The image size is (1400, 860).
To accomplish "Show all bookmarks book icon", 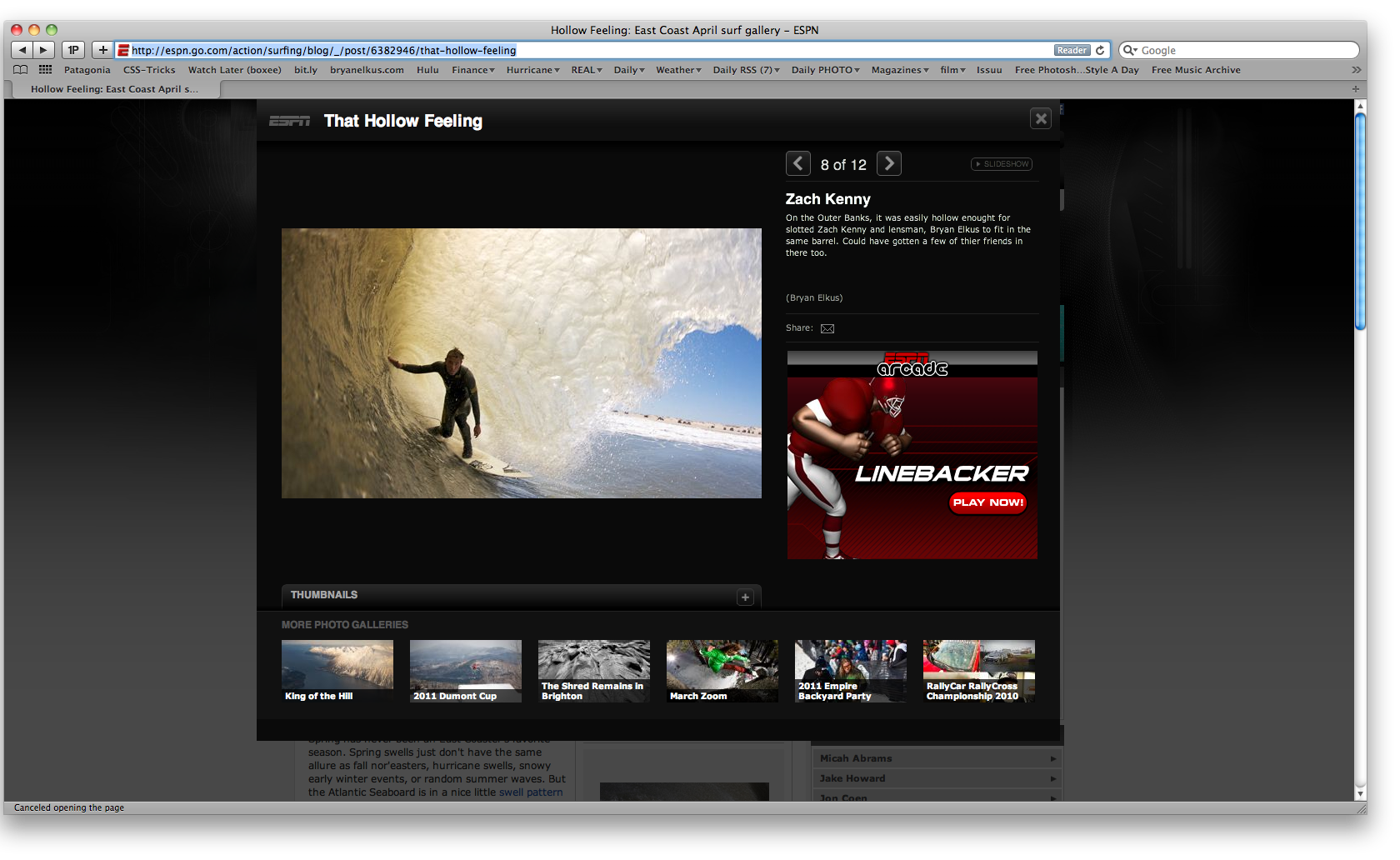I will click(x=21, y=70).
